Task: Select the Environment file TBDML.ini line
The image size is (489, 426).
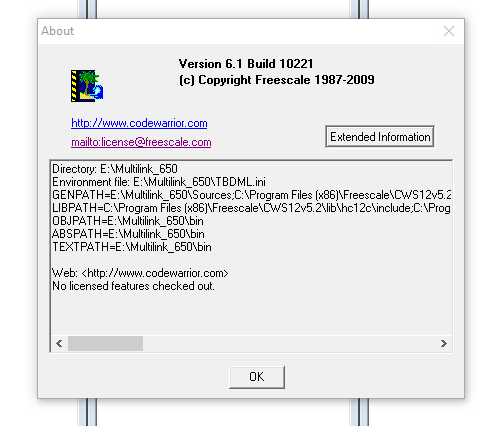Action: click(x=159, y=182)
